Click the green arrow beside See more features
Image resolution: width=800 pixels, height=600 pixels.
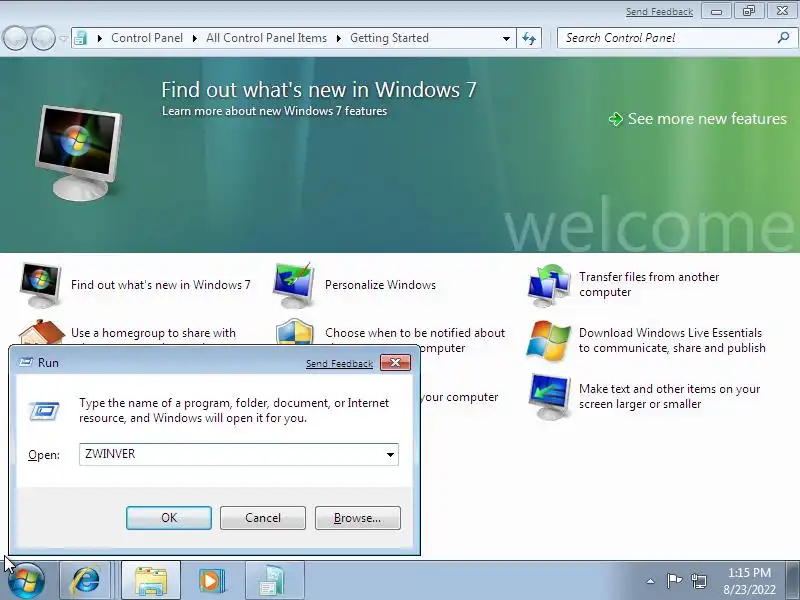tap(616, 119)
